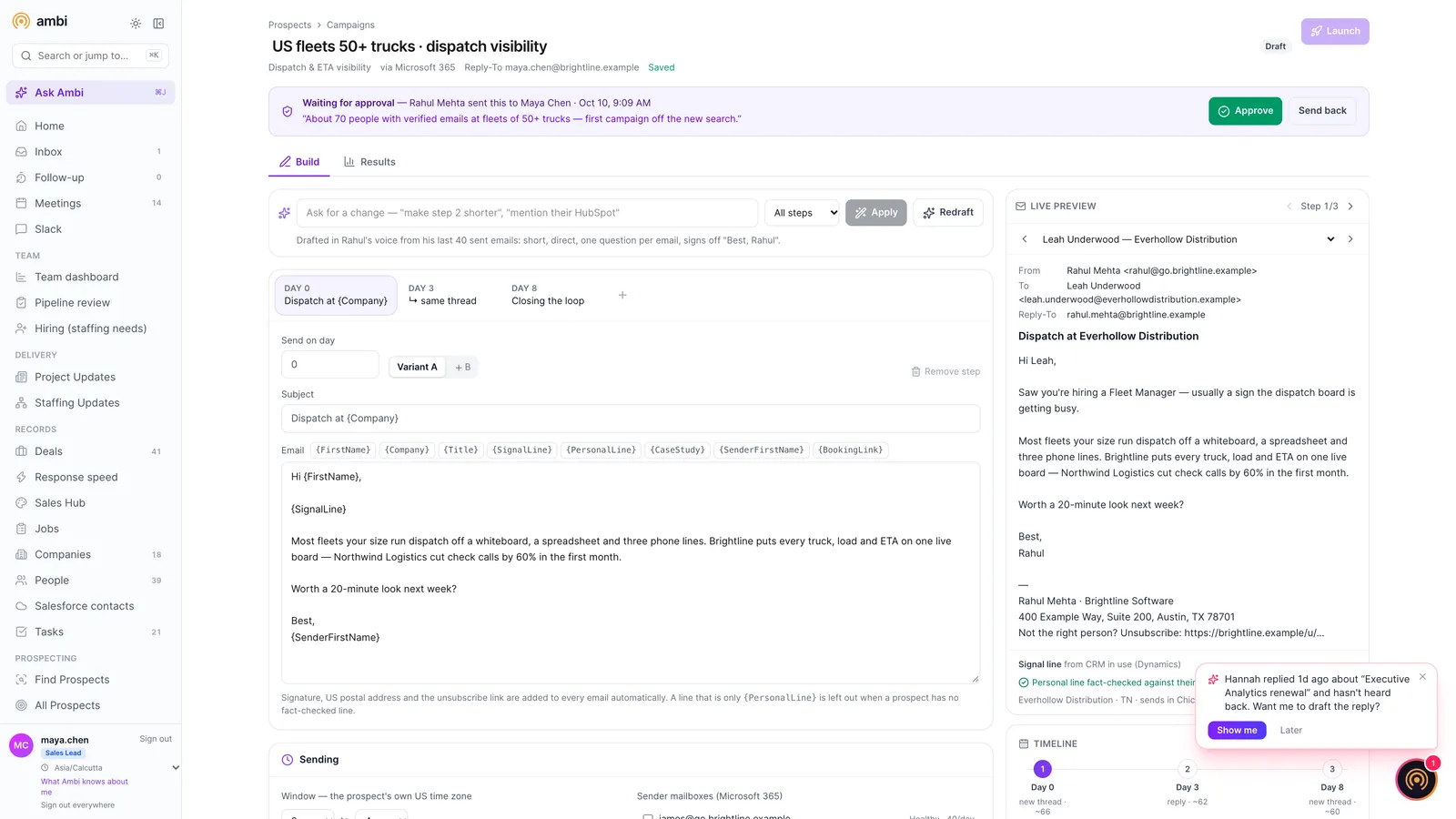Image resolution: width=1456 pixels, height=819 pixels.
Task: Switch to the Results tab
Action: click(369, 162)
